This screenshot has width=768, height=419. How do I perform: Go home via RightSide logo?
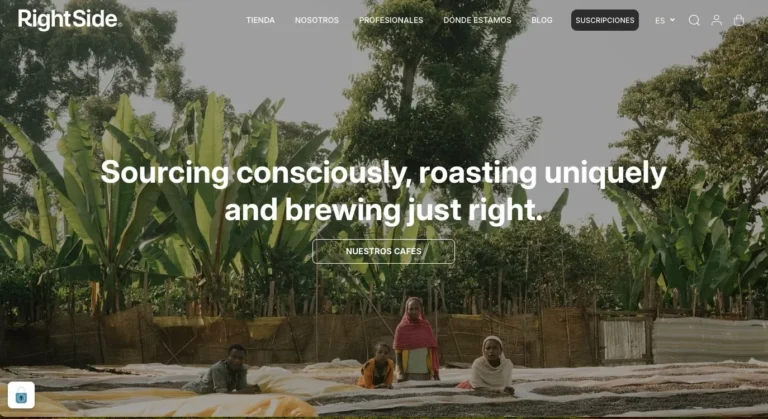68,20
